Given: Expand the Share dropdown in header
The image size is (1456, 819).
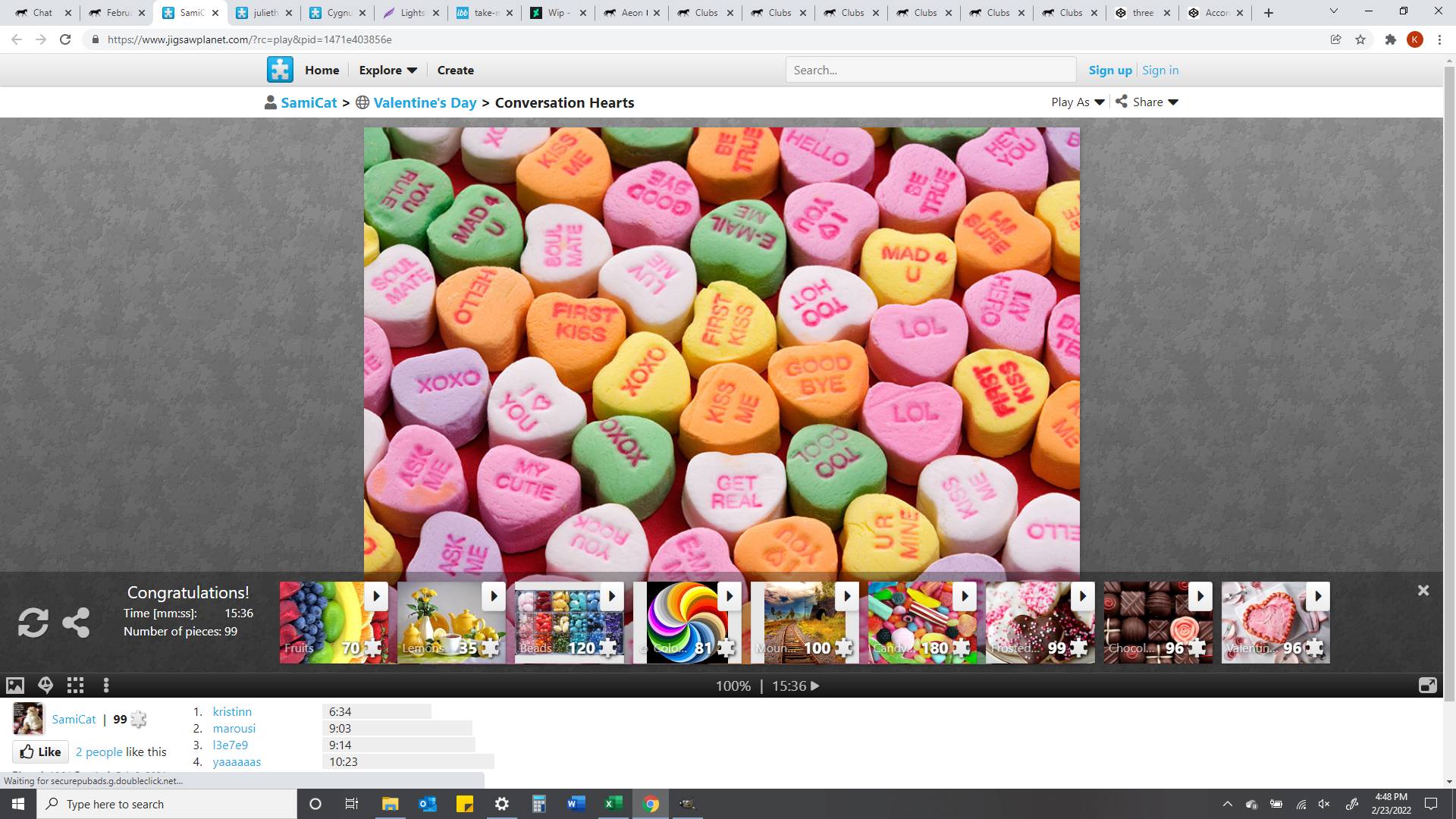Looking at the screenshot, I should pyautogui.click(x=1147, y=102).
